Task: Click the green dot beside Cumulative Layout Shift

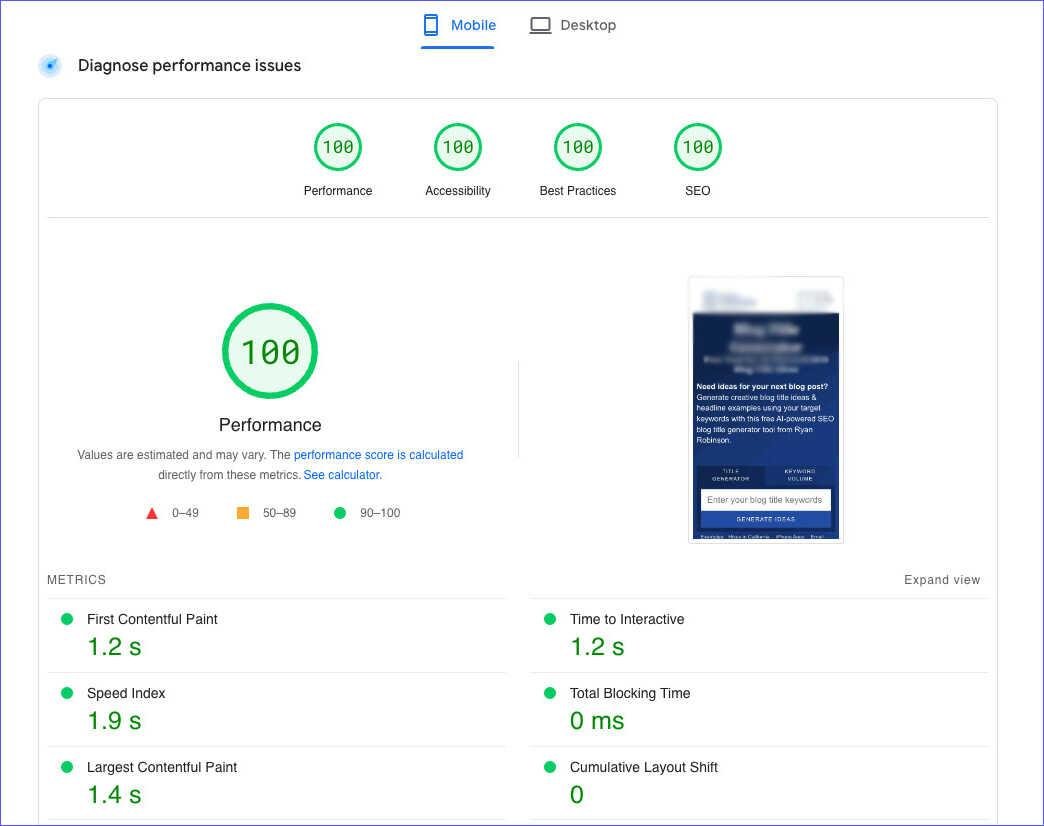Action: (x=549, y=766)
